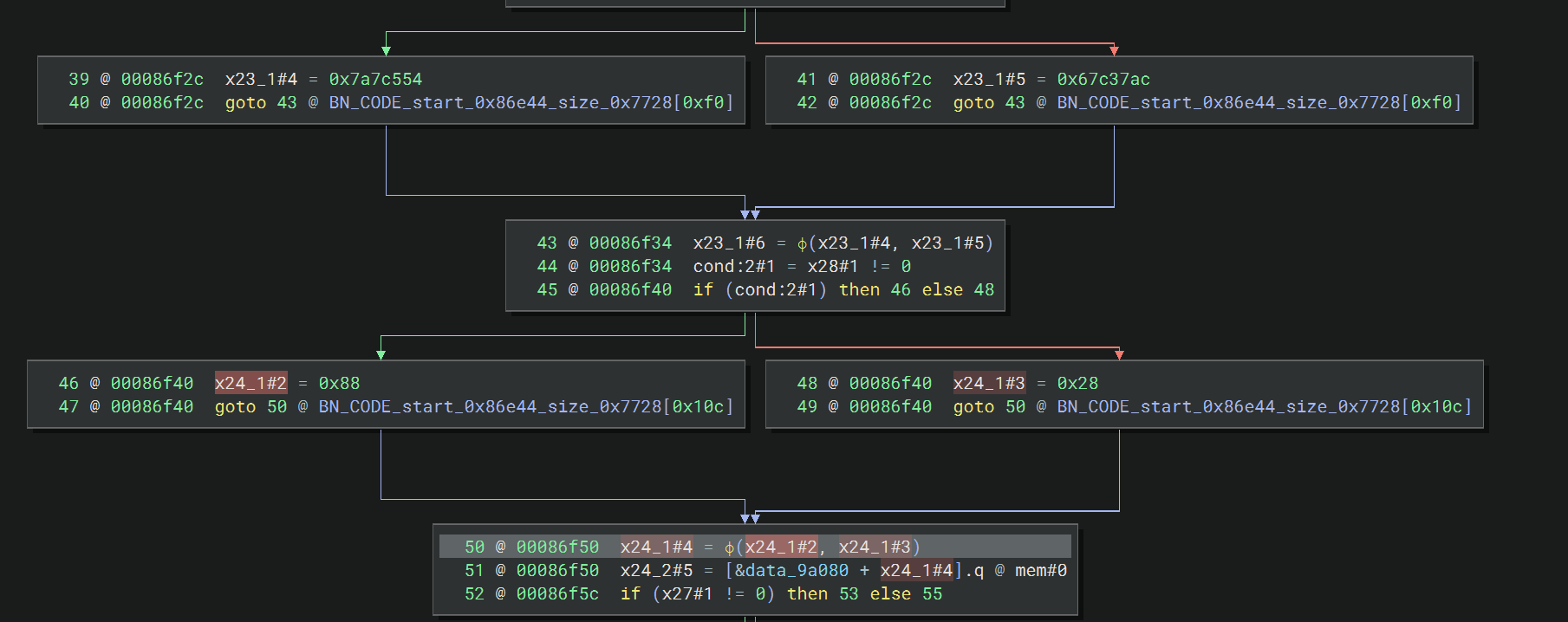Follow goto target 50 on line 47
This screenshot has width=1568, height=622.
277,406
